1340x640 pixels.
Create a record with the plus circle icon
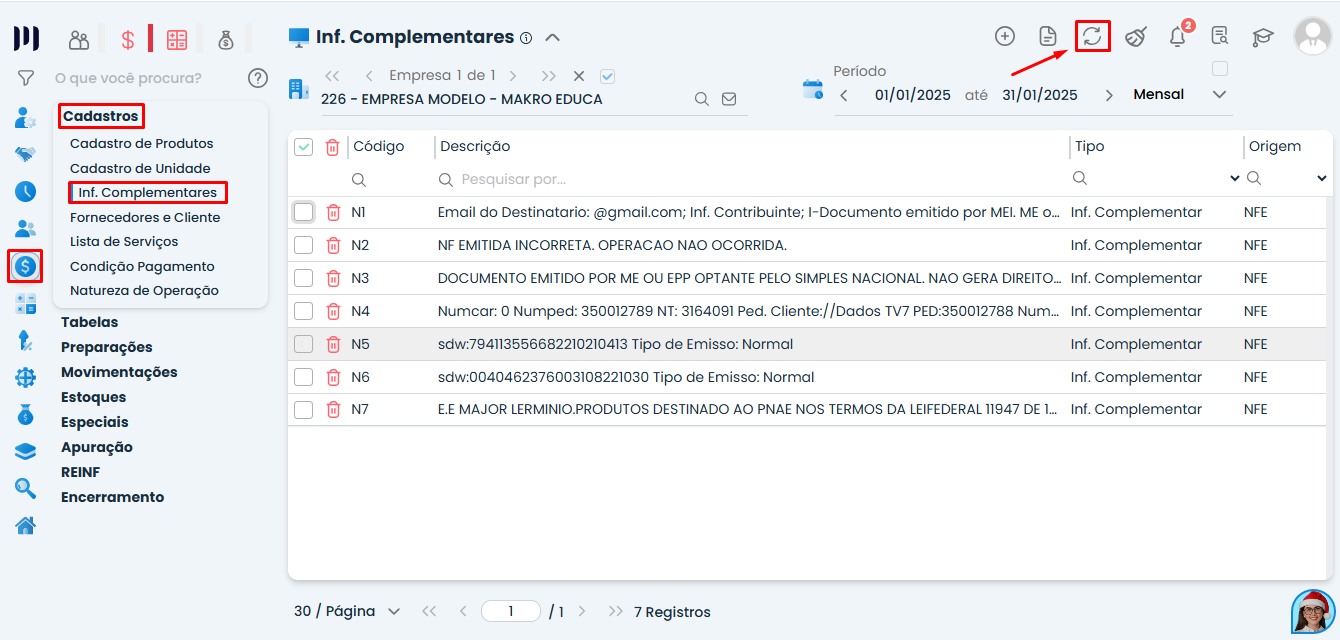click(1004, 35)
